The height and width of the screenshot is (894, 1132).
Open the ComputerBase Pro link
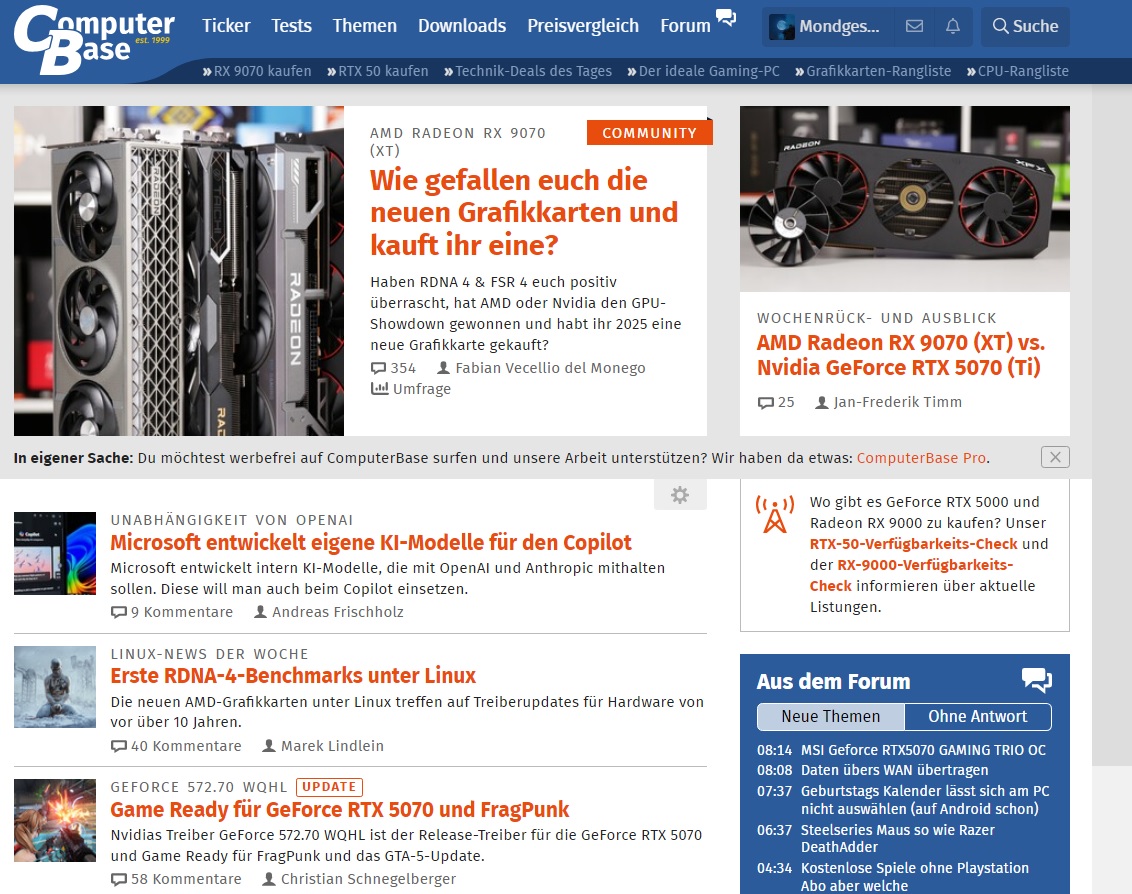tap(921, 458)
